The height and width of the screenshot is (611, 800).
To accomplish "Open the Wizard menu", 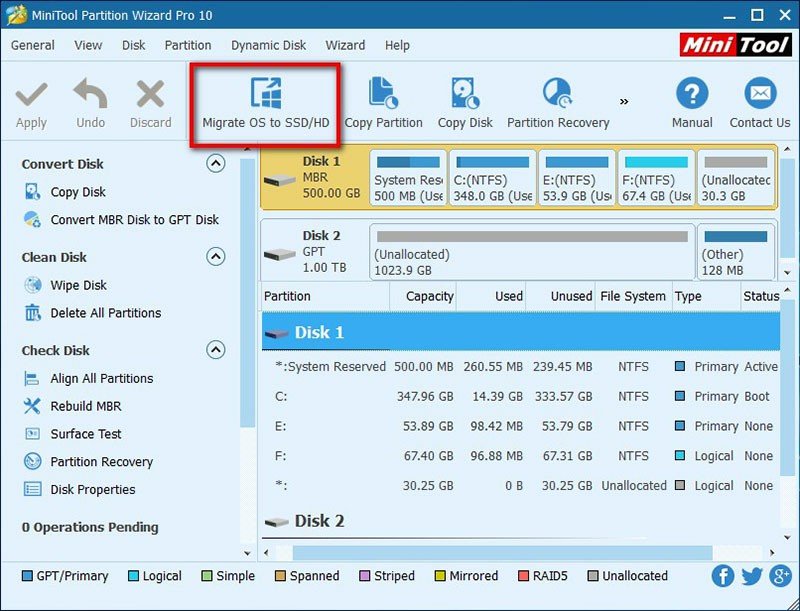I will click(x=345, y=45).
